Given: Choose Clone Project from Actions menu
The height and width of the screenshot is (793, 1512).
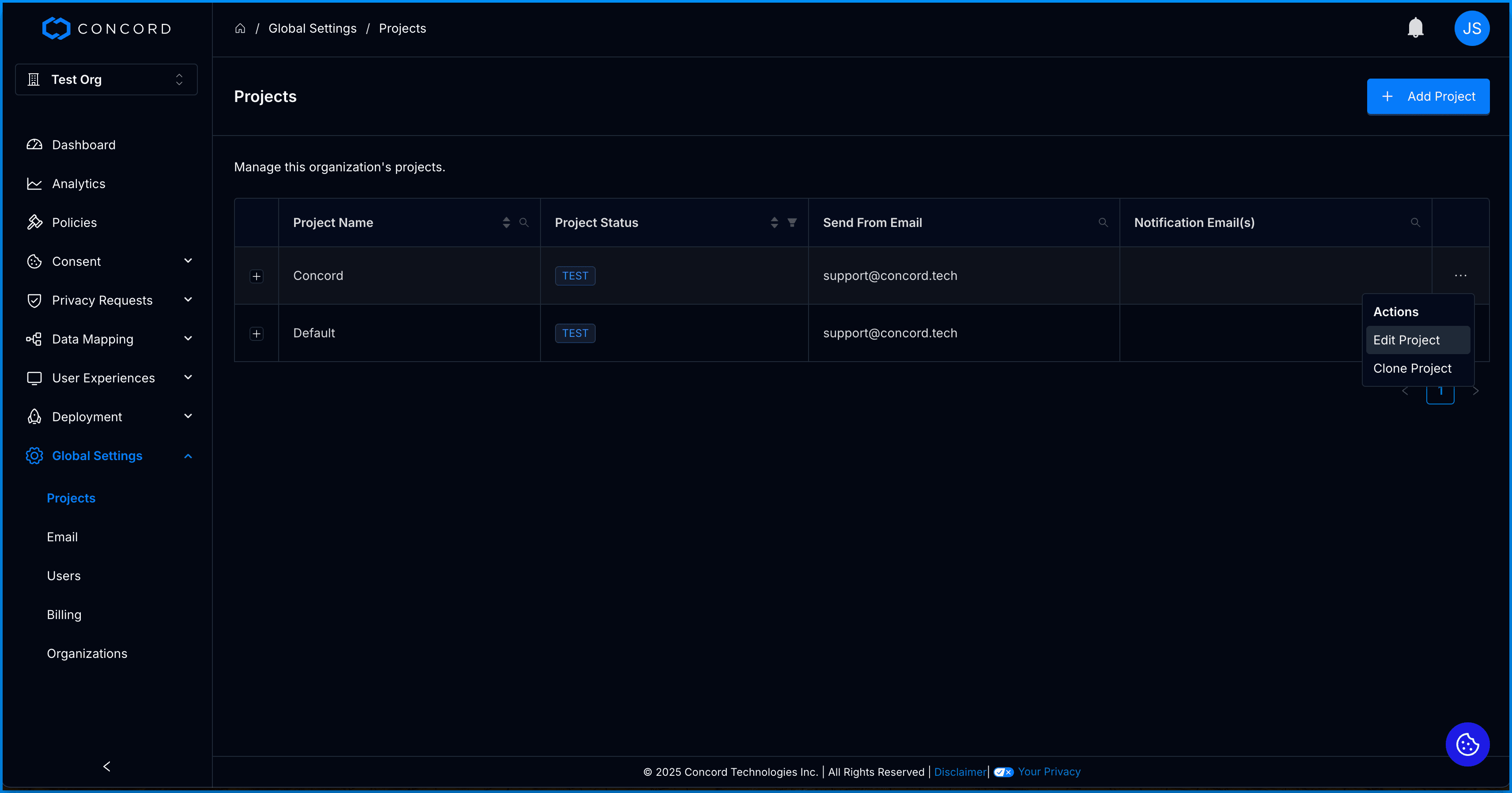Looking at the screenshot, I should 1412,368.
